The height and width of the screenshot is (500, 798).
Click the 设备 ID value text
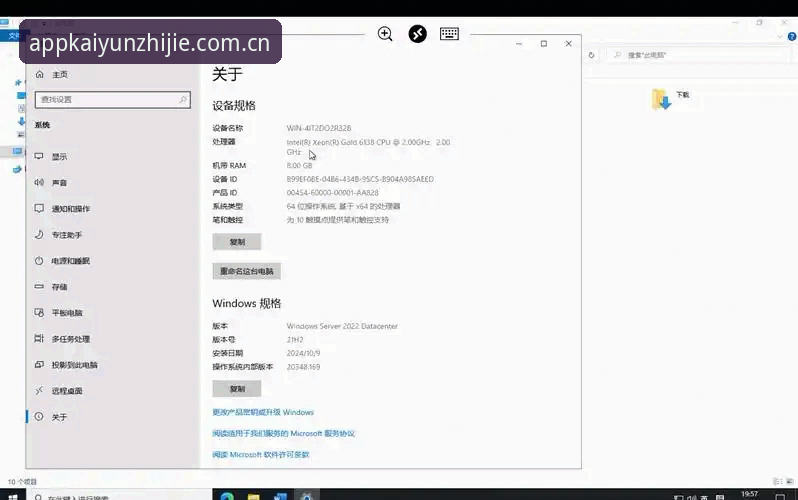coord(360,179)
